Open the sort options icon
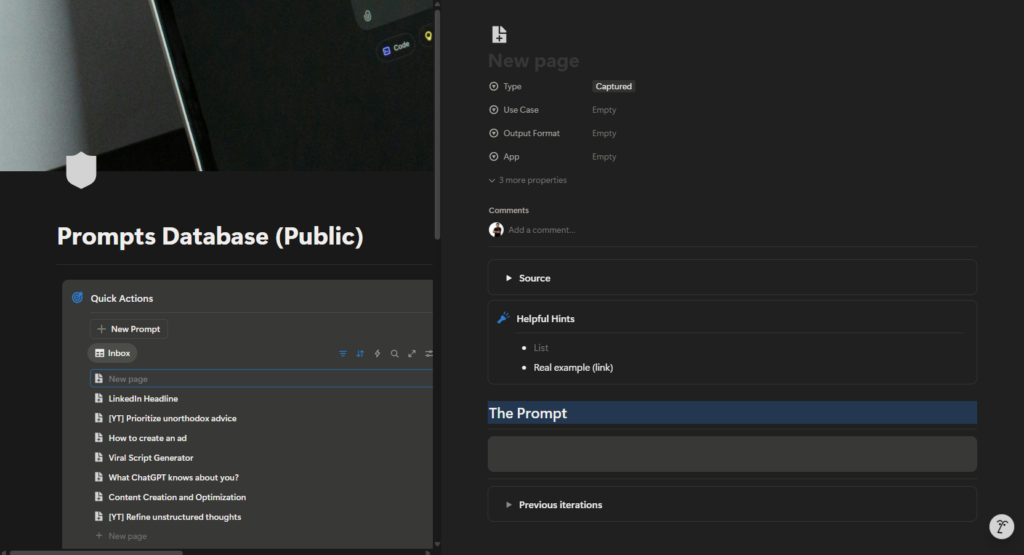Image resolution: width=1024 pixels, height=555 pixels. (360, 354)
